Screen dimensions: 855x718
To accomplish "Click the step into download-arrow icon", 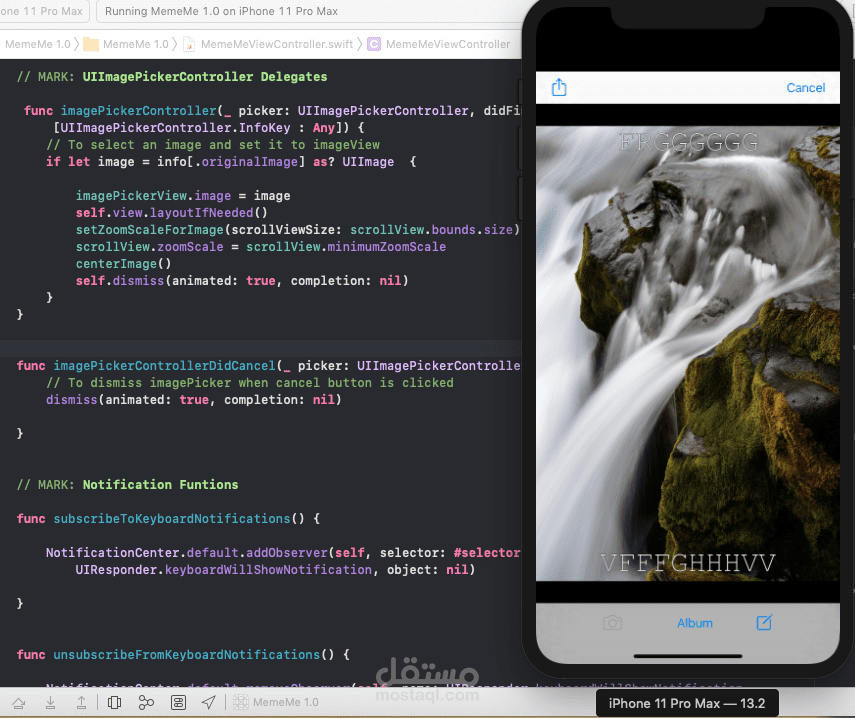I will [x=50, y=703].
